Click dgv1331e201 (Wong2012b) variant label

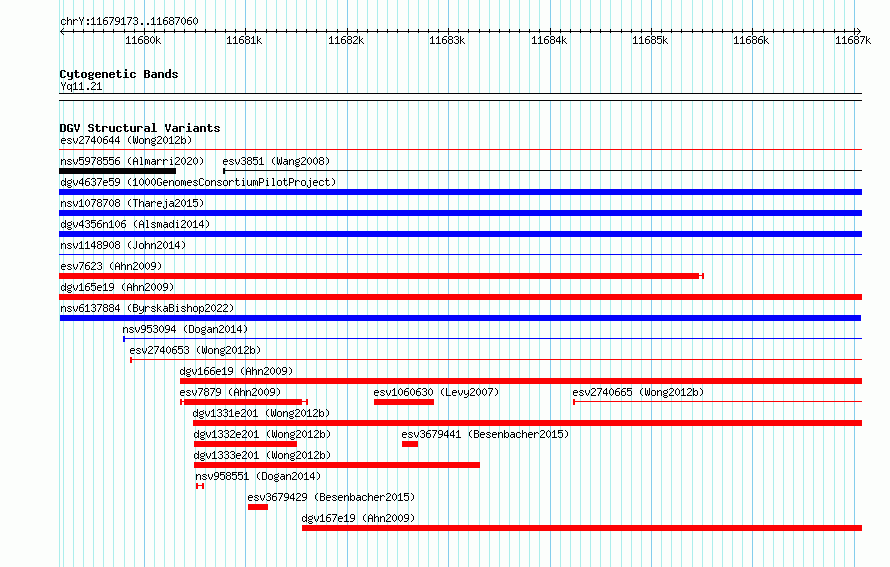tap(261, 413)
